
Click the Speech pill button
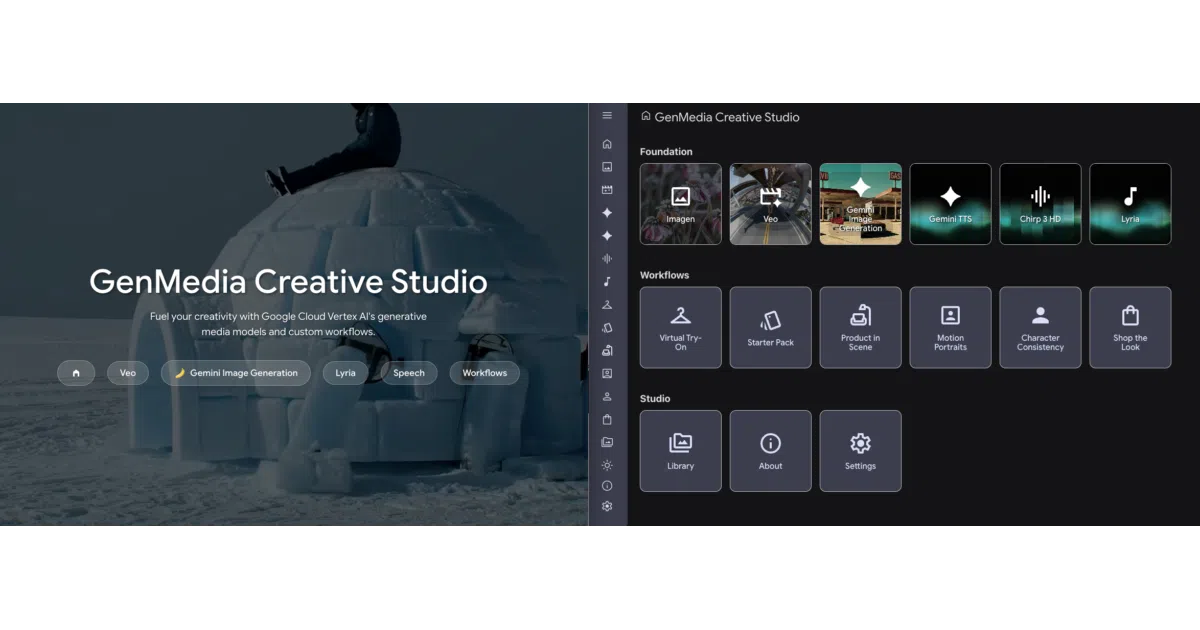click(x=409, y=373)
